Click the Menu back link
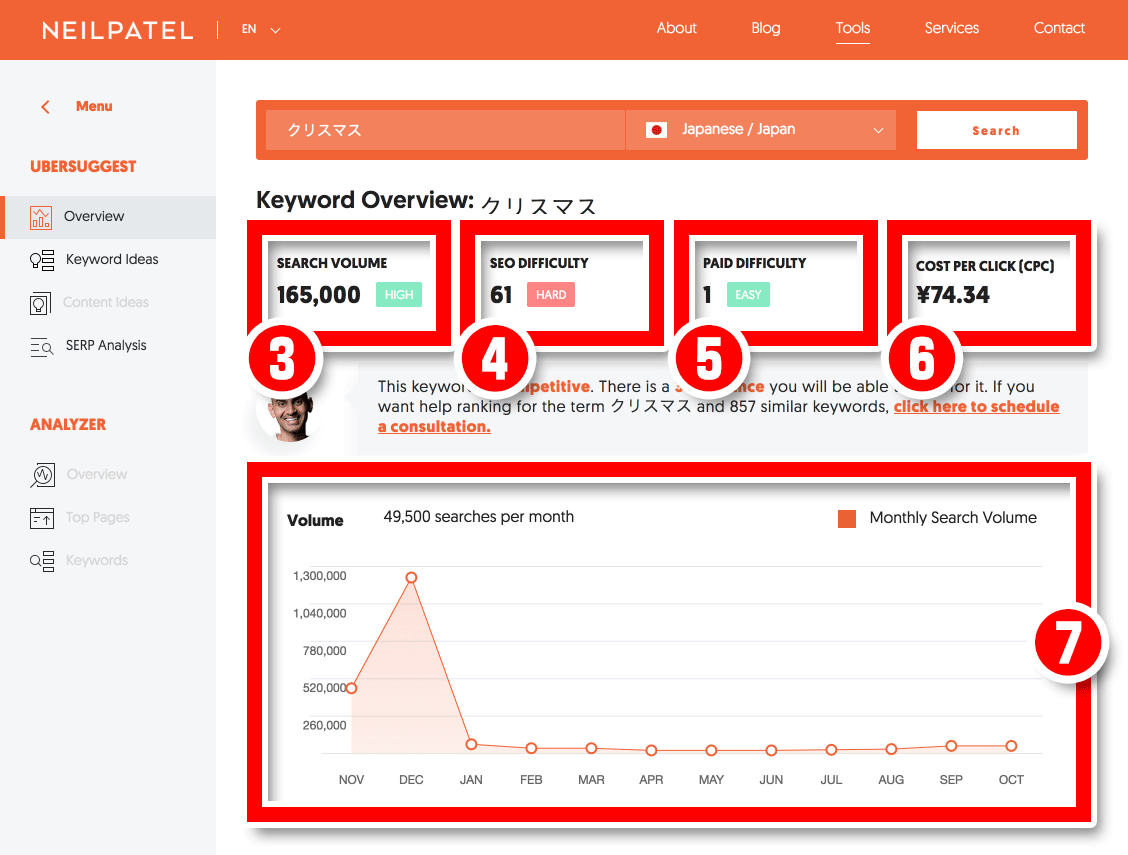Image resolution: width=1128 pixels, height=855 pixels. (94, 106)
